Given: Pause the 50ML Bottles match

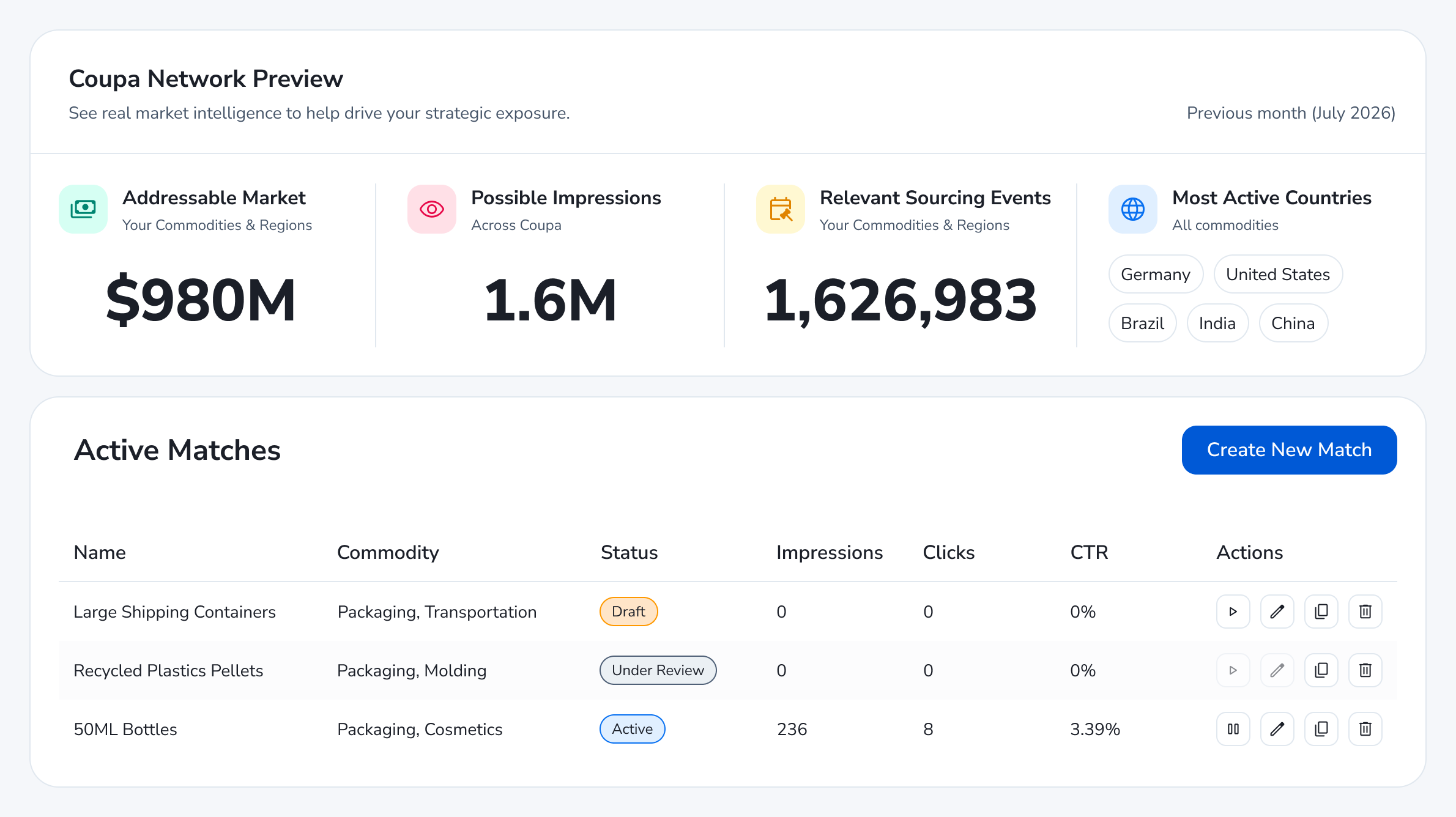Looking at the screenshot, I should (x=1233, y=729).
